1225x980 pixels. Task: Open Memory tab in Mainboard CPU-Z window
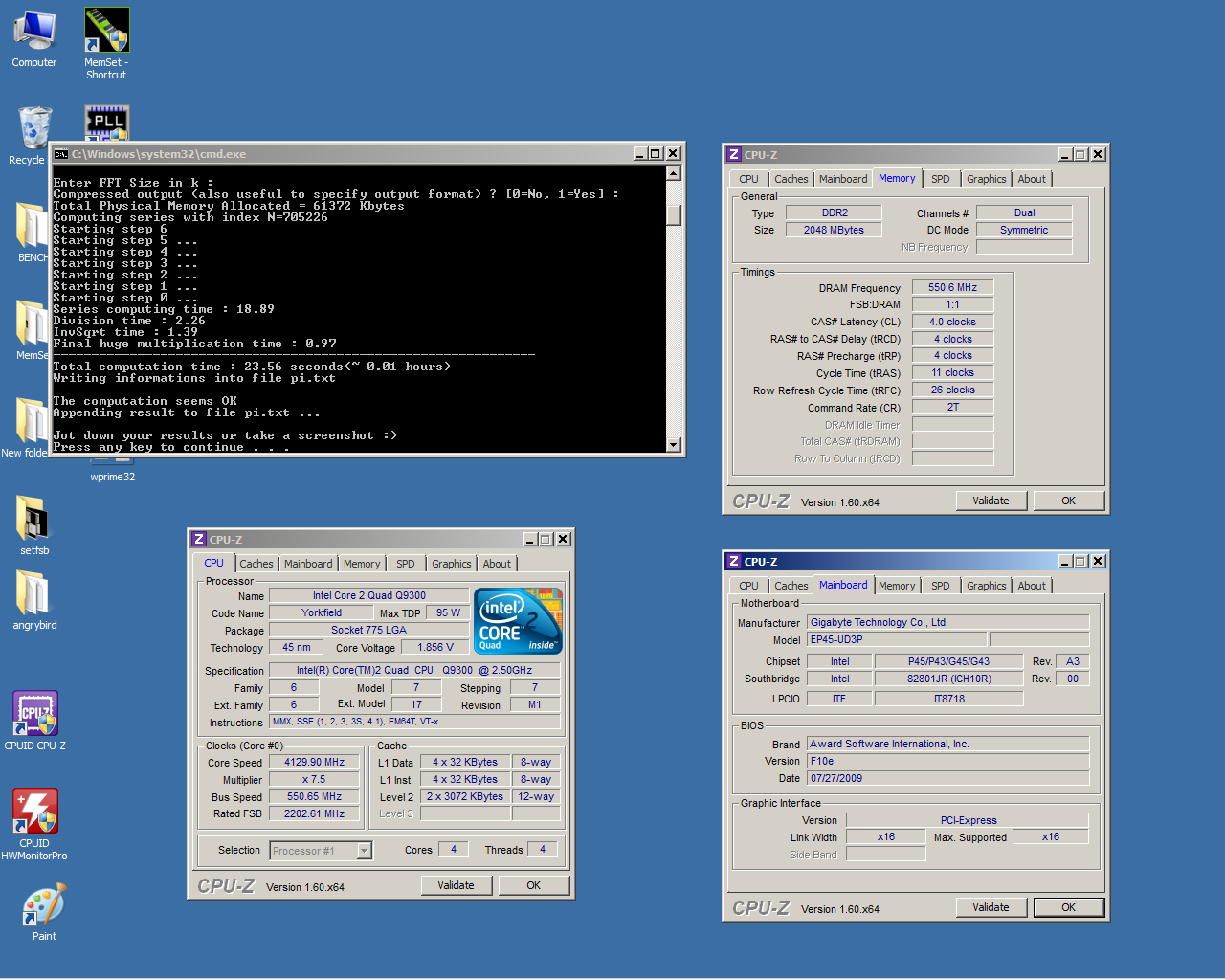tap(897, 586)
